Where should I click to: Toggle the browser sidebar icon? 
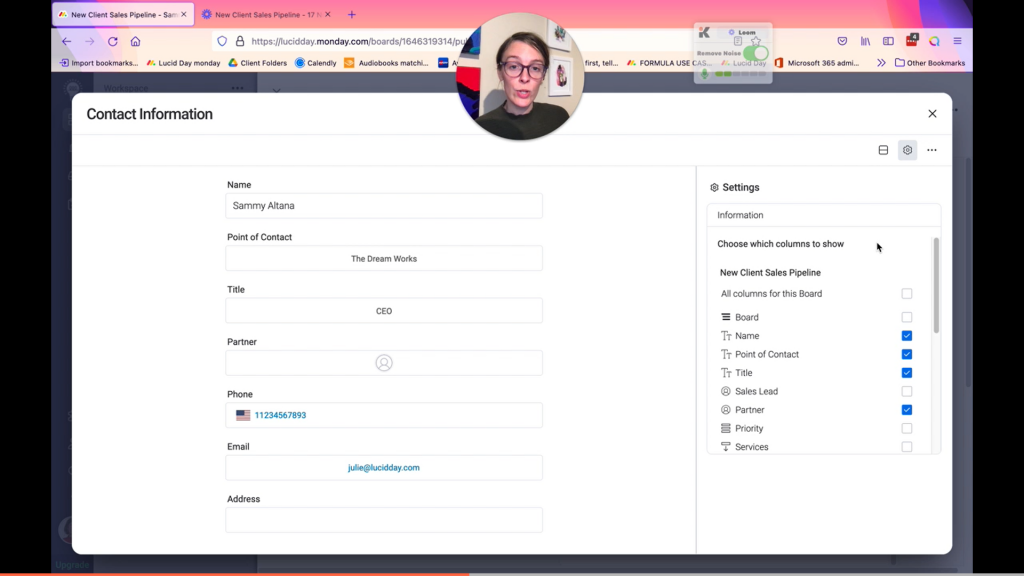888,41
